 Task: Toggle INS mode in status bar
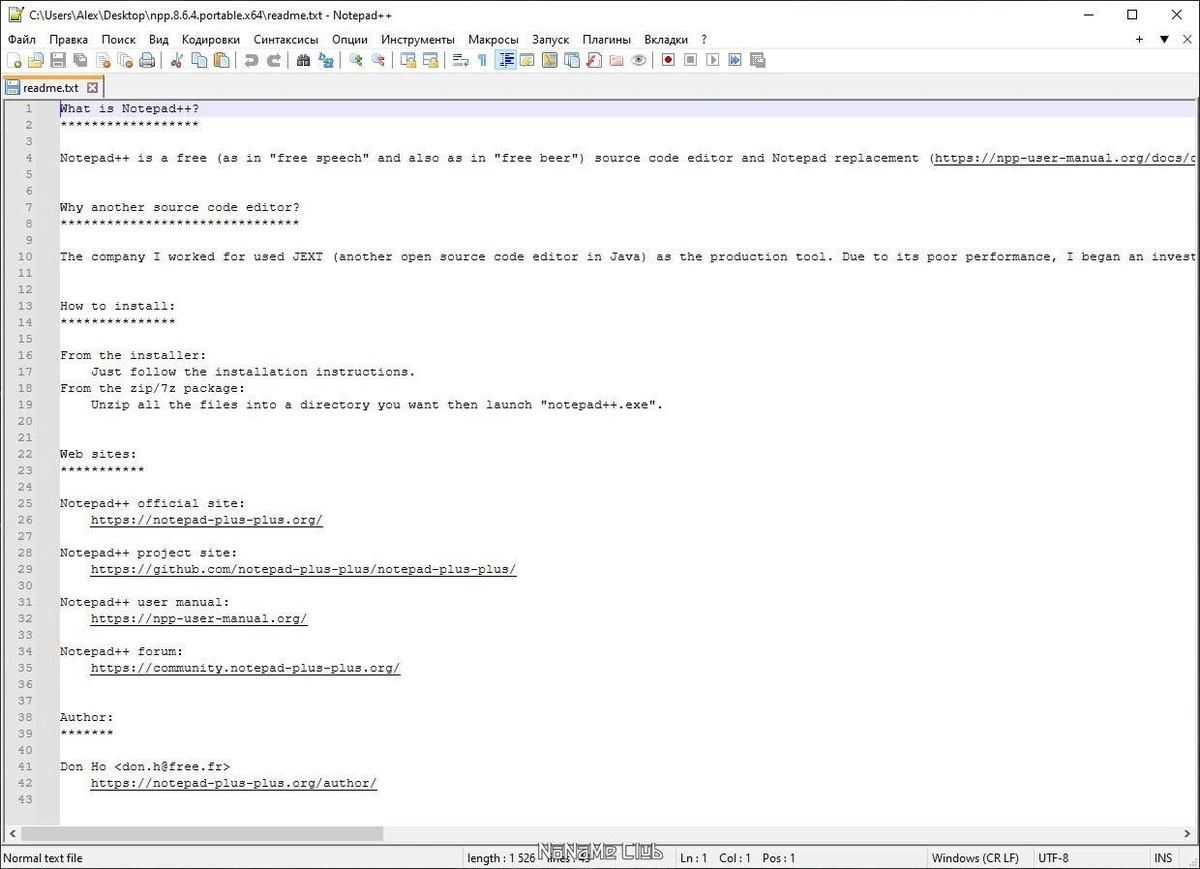point(1163,858)
